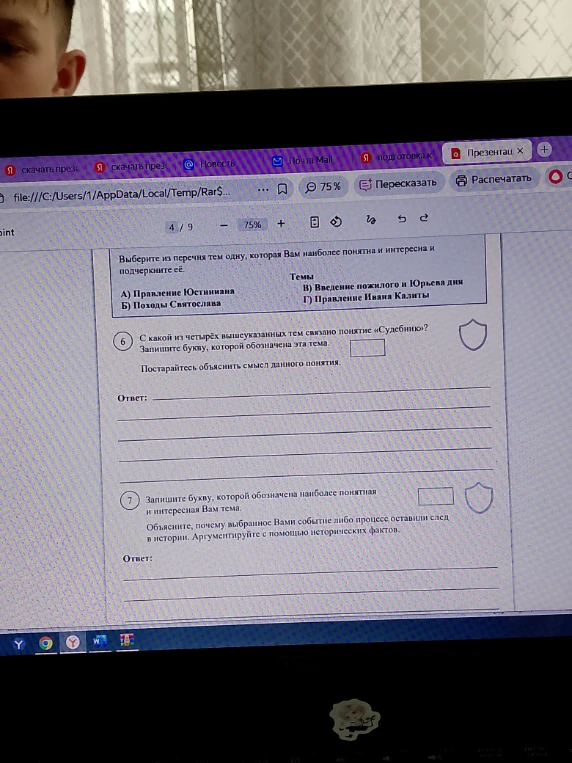Click the Пересказать button
The width and height of the screenshot is (572, 763).
coord(399,184)
